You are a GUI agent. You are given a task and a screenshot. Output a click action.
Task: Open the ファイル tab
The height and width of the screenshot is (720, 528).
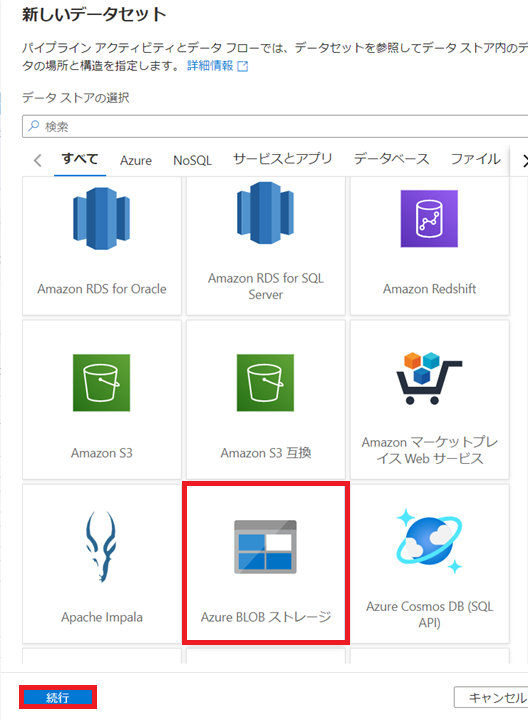pos(476,159)
